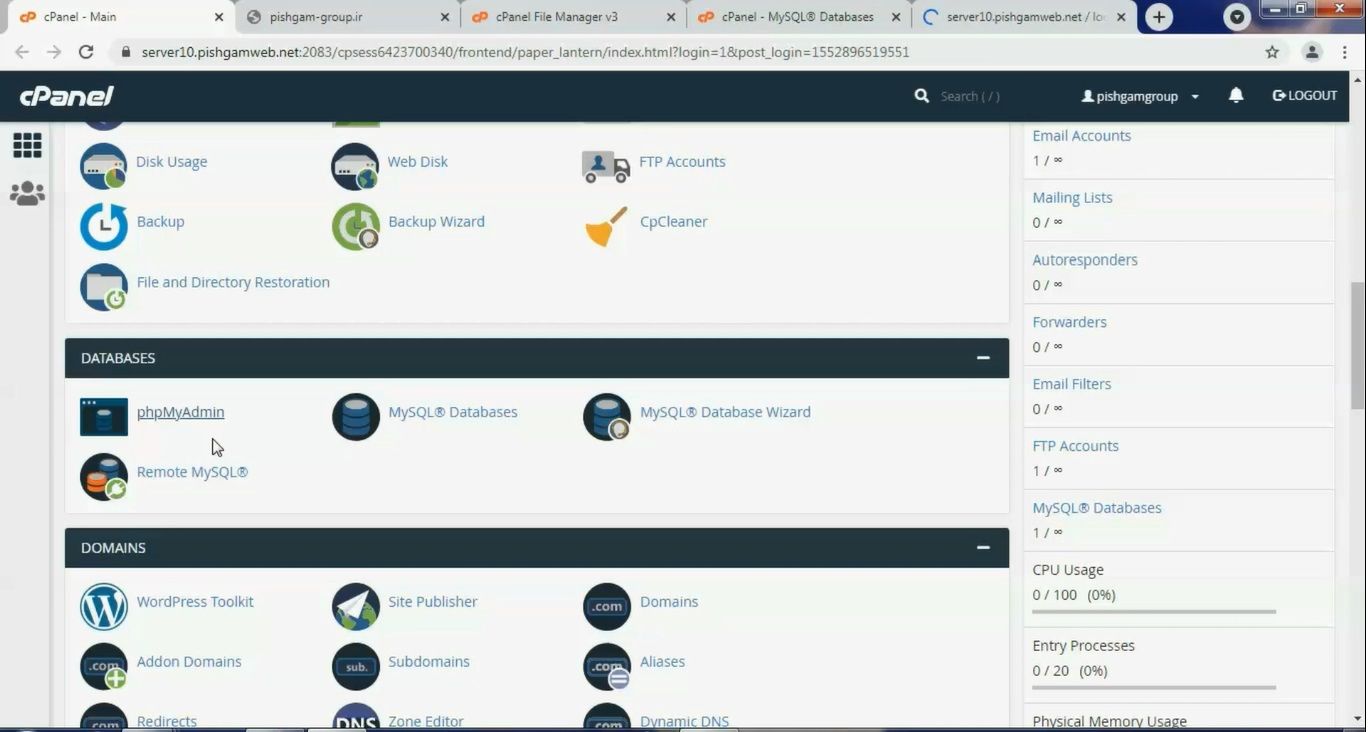
Task: Open MySQL® Databases in the statistics sidebar
Action: (x=1097, y=508)
